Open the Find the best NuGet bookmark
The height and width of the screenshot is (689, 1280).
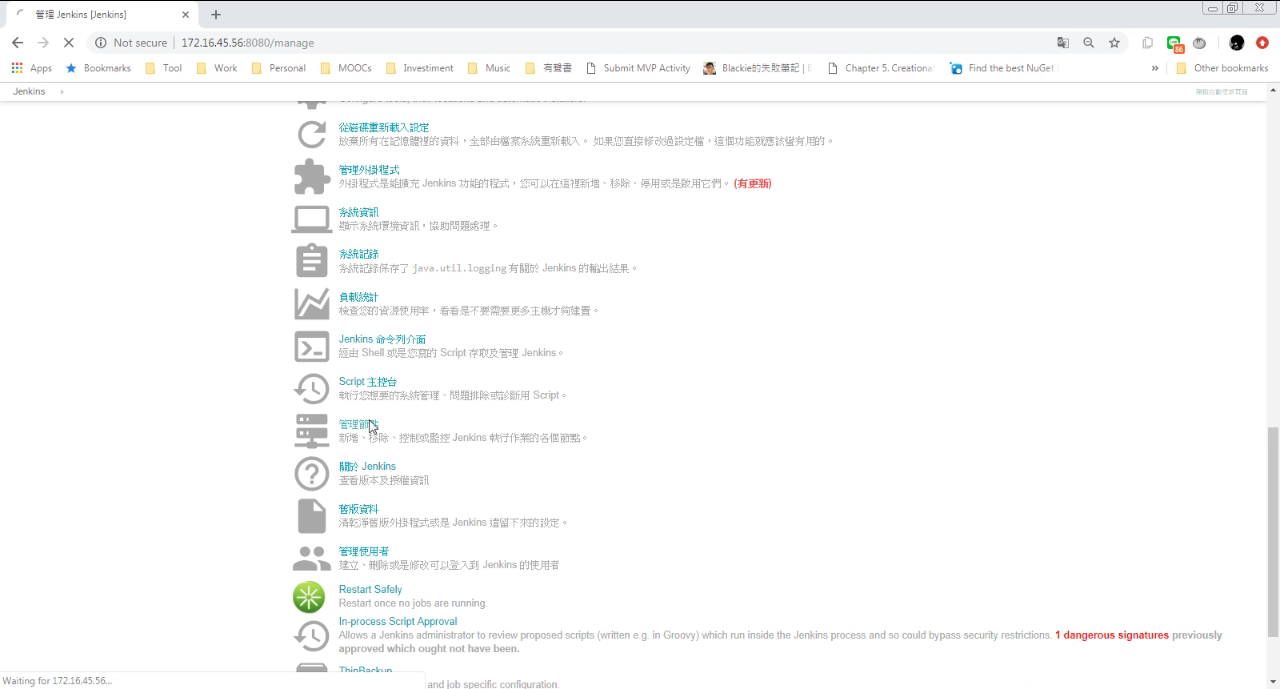coord(1003,68)
